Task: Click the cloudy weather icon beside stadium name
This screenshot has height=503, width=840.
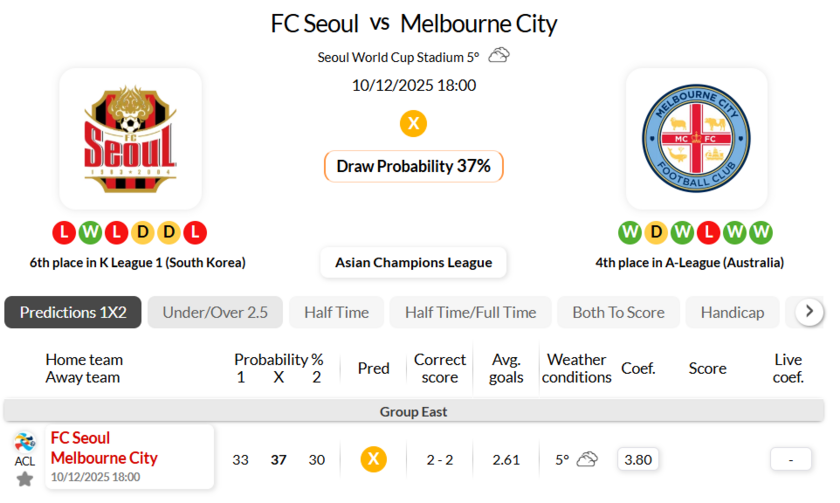Action: tap(498, 56)
